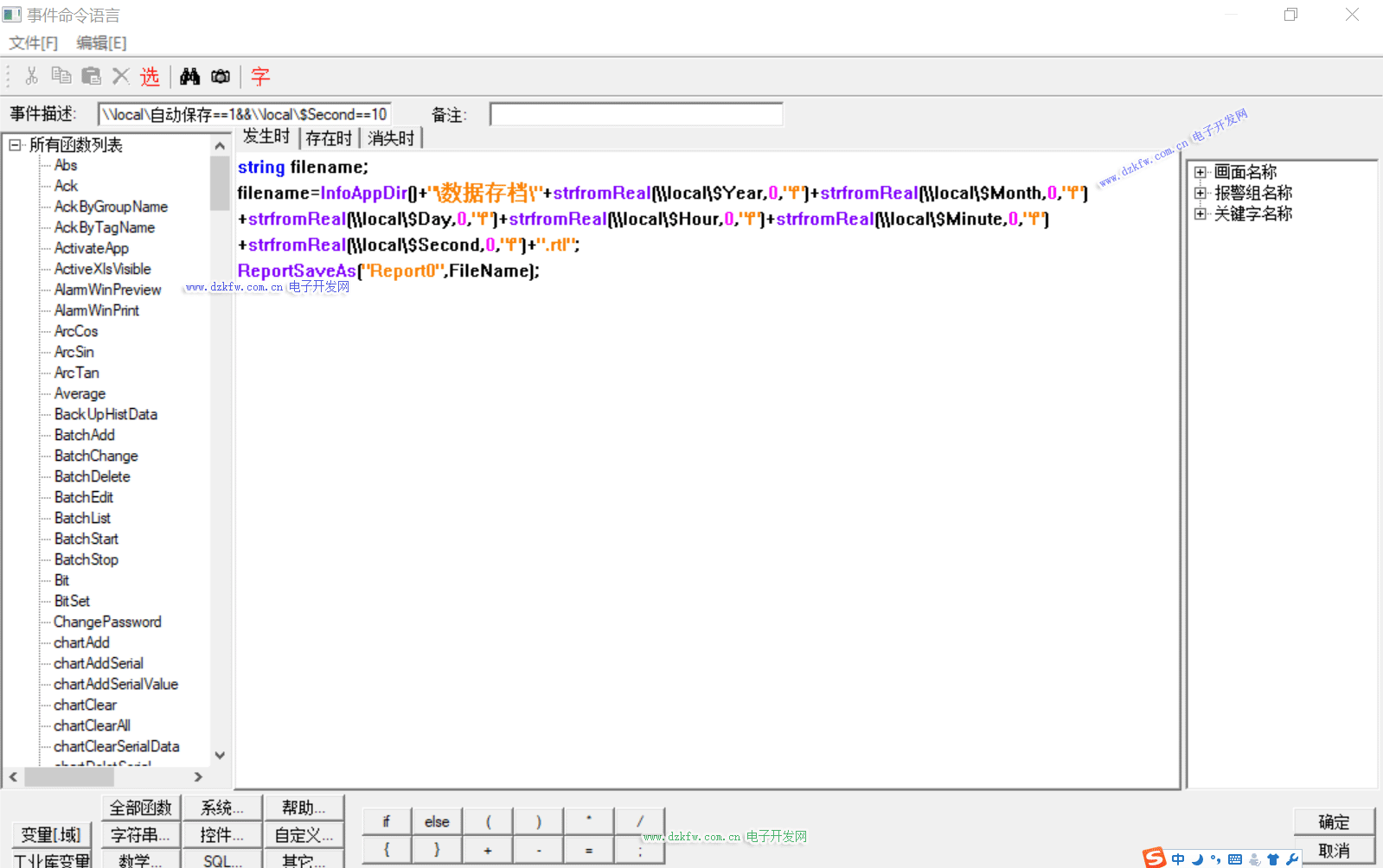Click the 数学... functions button
The height and width of the screenshot is (868, 1383).
click(141, 859)
